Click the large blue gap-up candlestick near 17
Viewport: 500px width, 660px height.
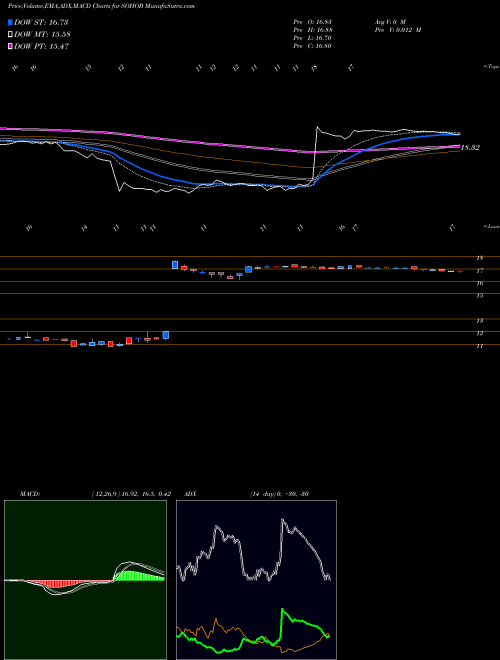point(175,265)
